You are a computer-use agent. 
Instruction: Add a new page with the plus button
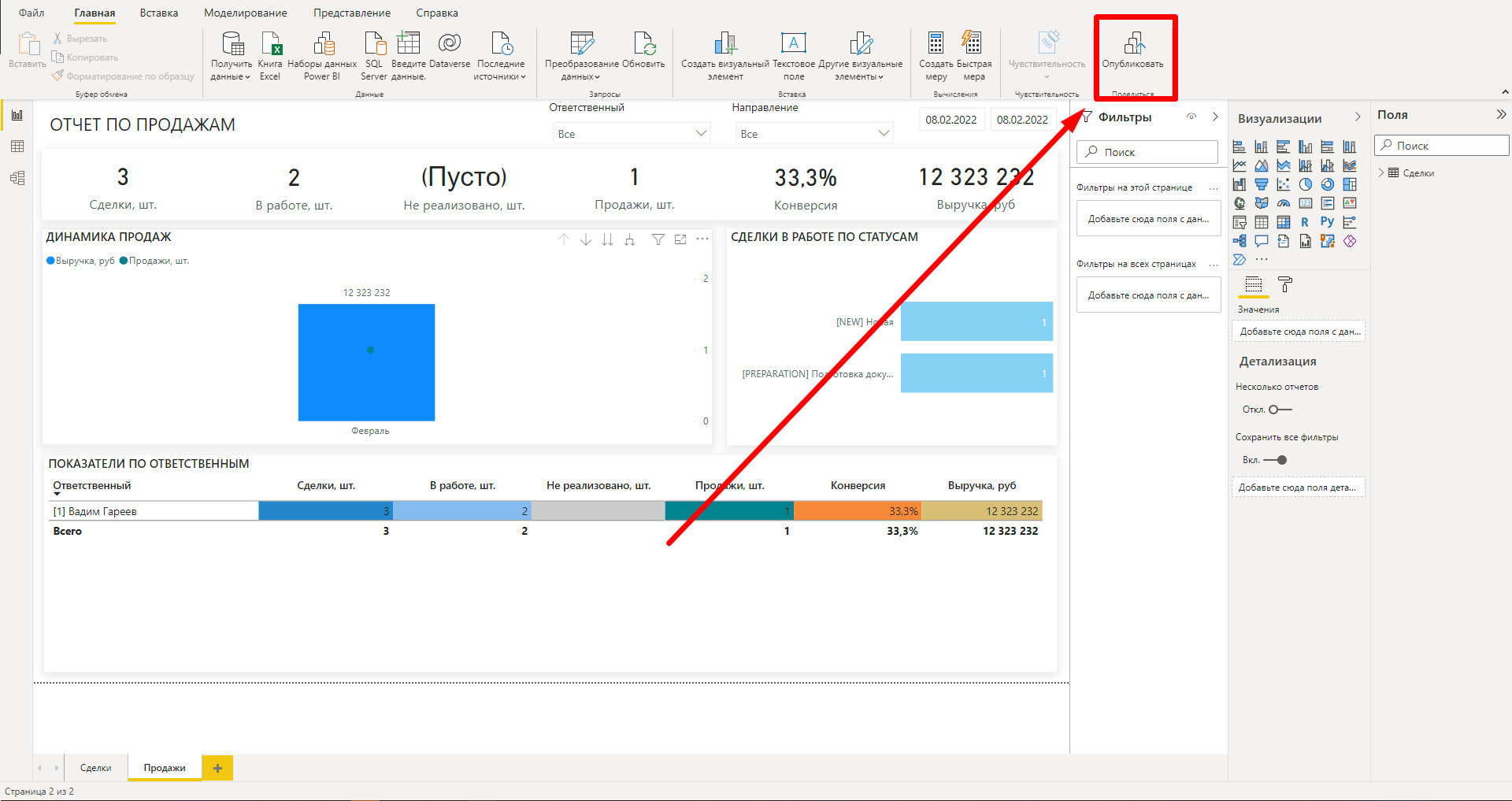[217, 768]
